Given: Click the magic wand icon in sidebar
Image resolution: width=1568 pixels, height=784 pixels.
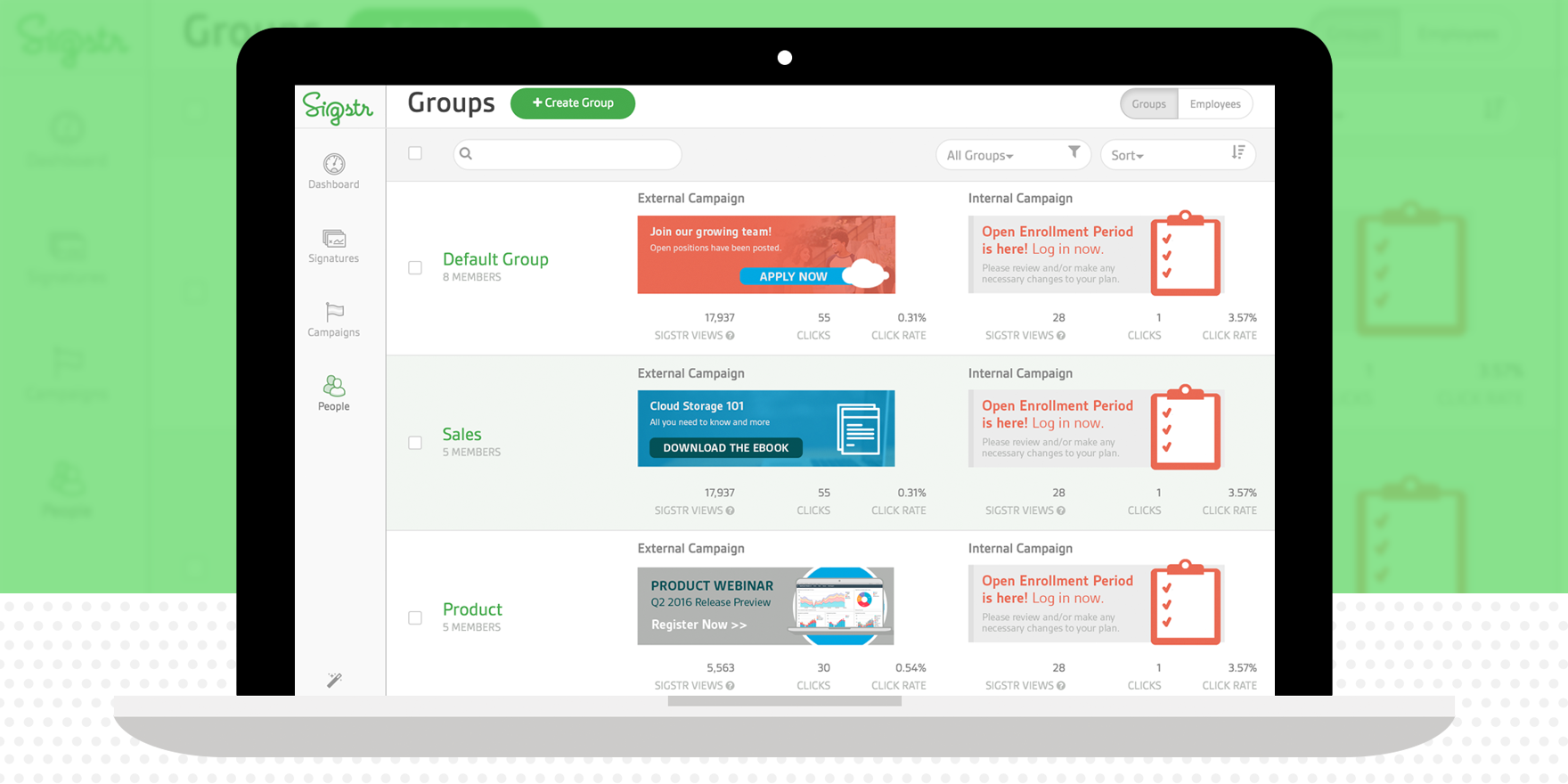Looking at the screenshot, I should (334, 681).
